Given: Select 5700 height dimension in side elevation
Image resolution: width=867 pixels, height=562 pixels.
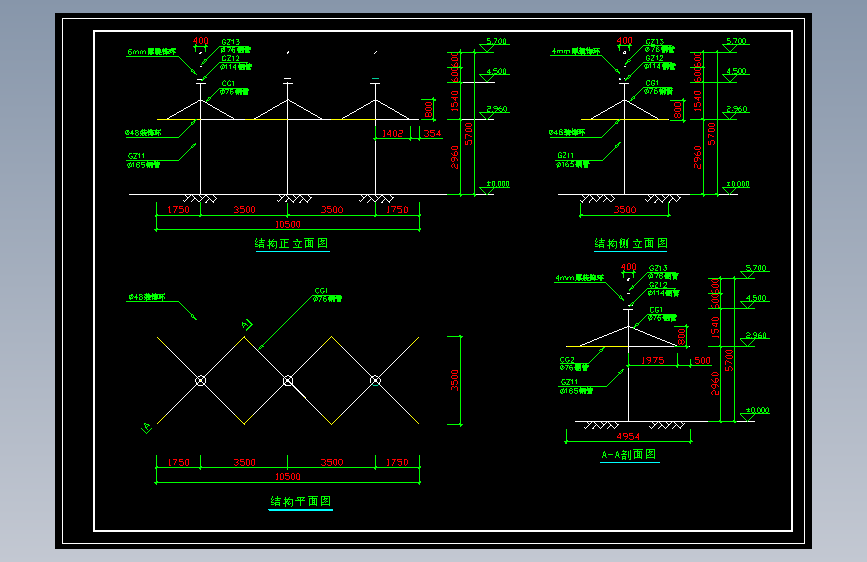Looking at the screenshot, I should point(712,134).
